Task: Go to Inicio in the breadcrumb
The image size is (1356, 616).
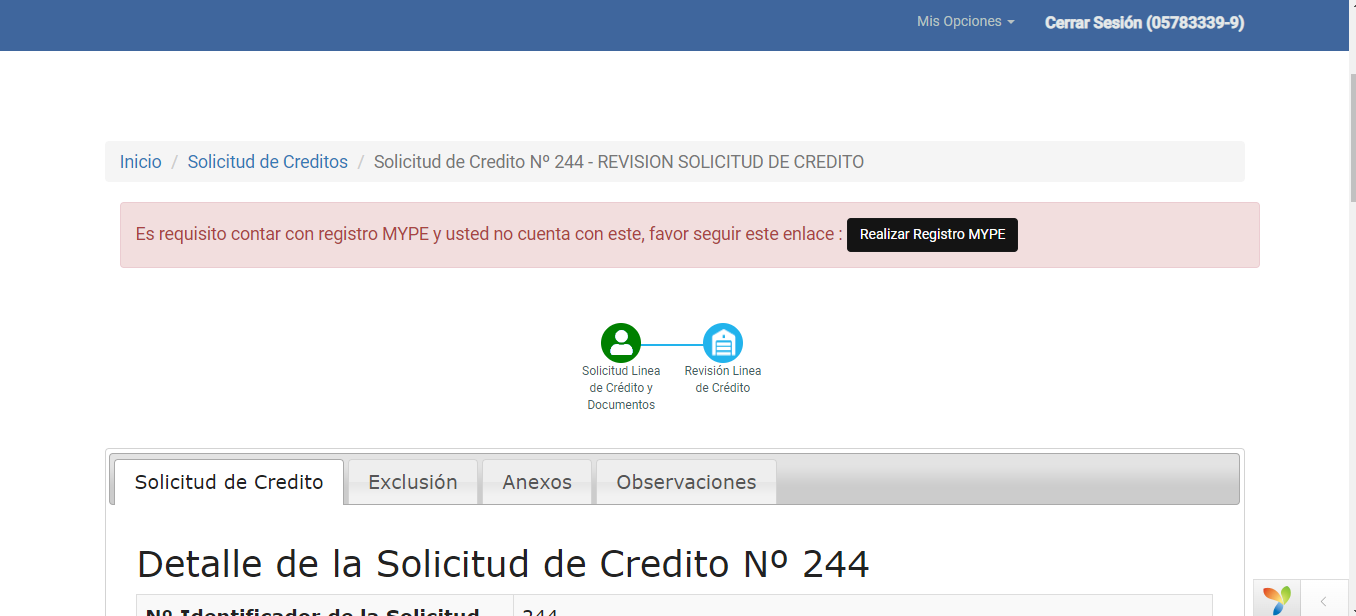Action: pyautogui.click(x=140, y=162)
